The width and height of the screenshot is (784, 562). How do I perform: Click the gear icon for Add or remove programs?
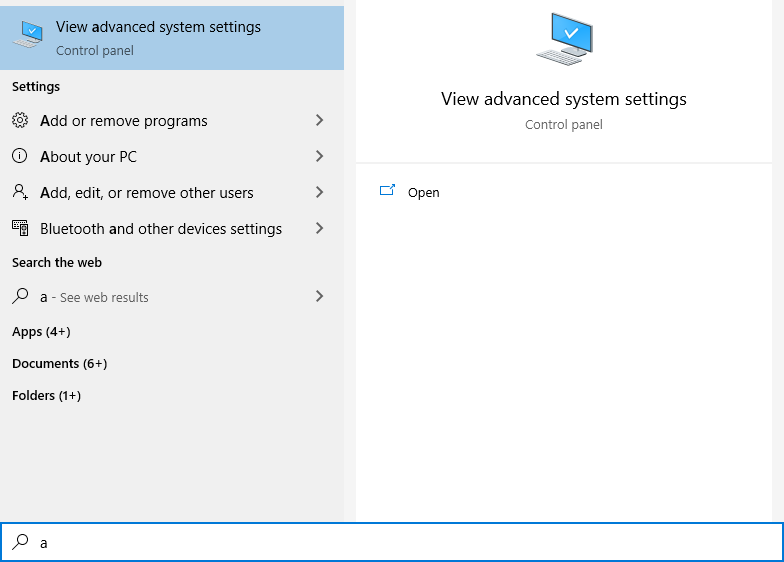20,121
